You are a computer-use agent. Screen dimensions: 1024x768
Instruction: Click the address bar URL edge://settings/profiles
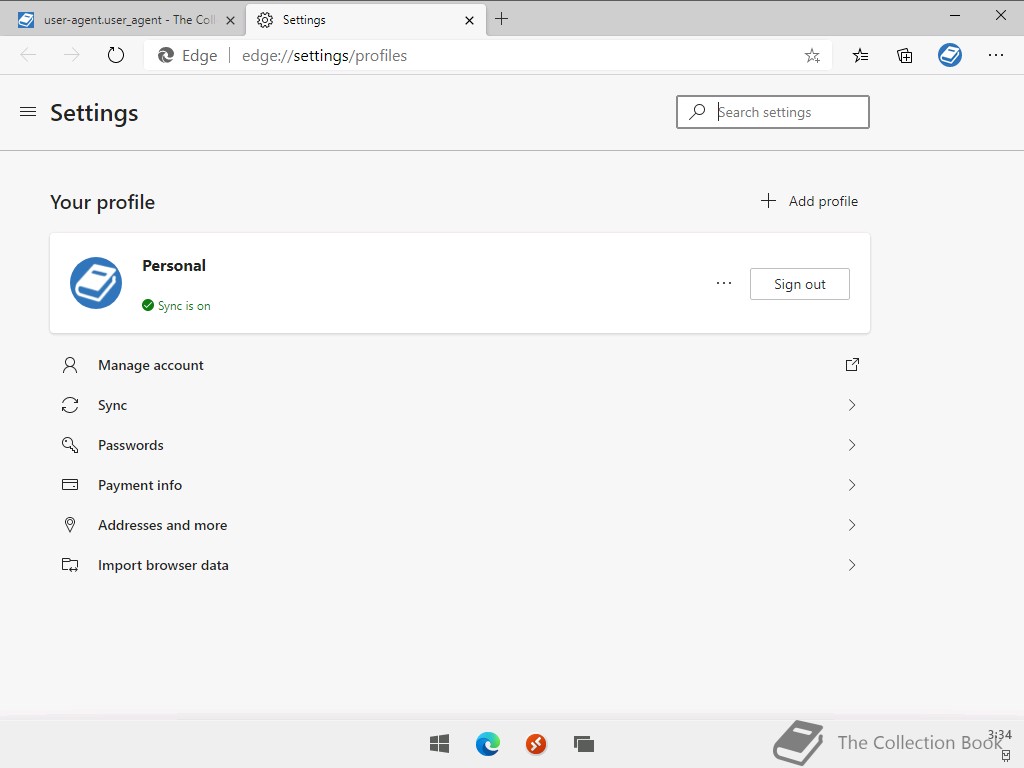tap(325, 56)
